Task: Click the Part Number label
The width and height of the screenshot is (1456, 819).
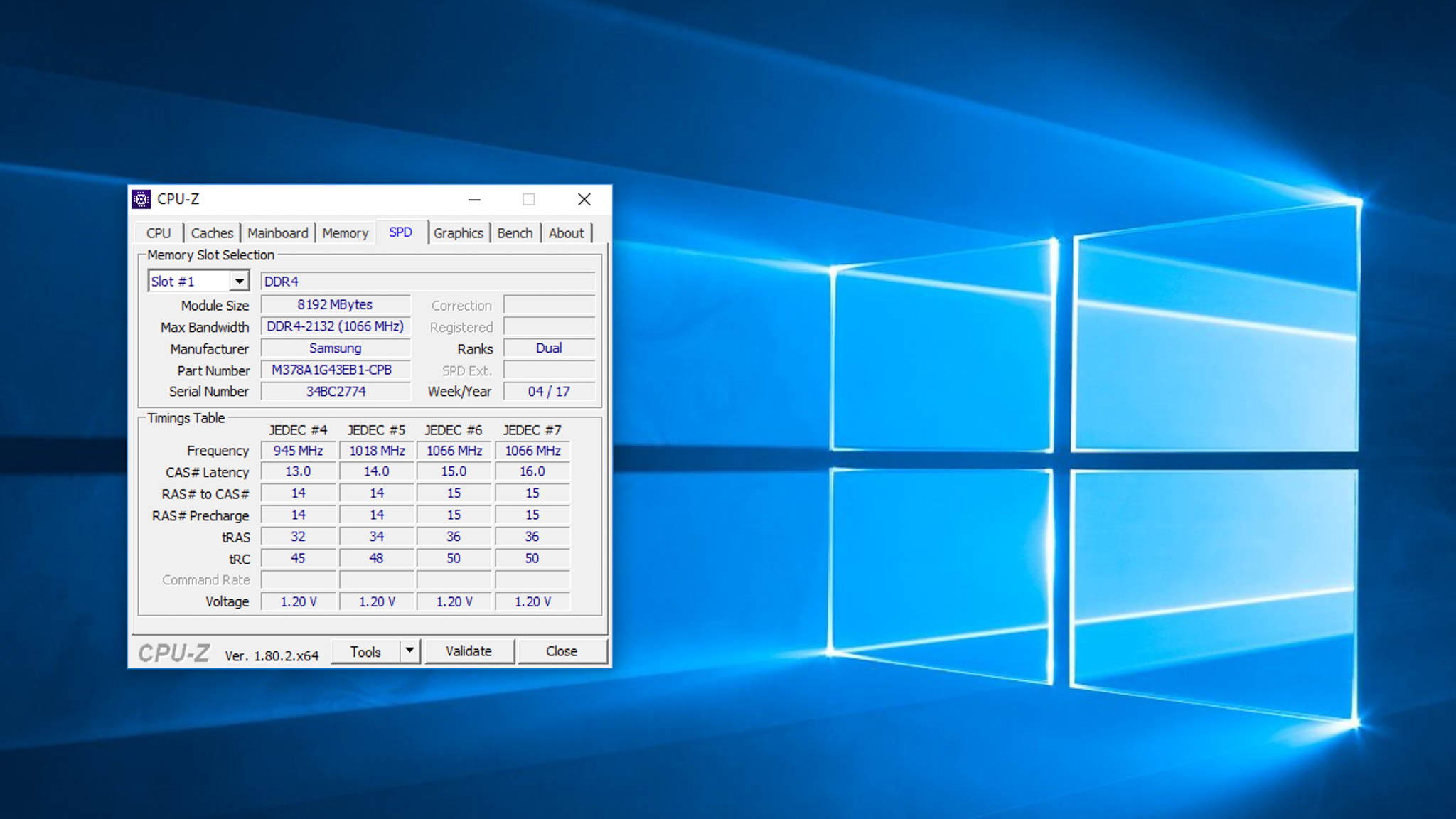Action: (213, 370)
